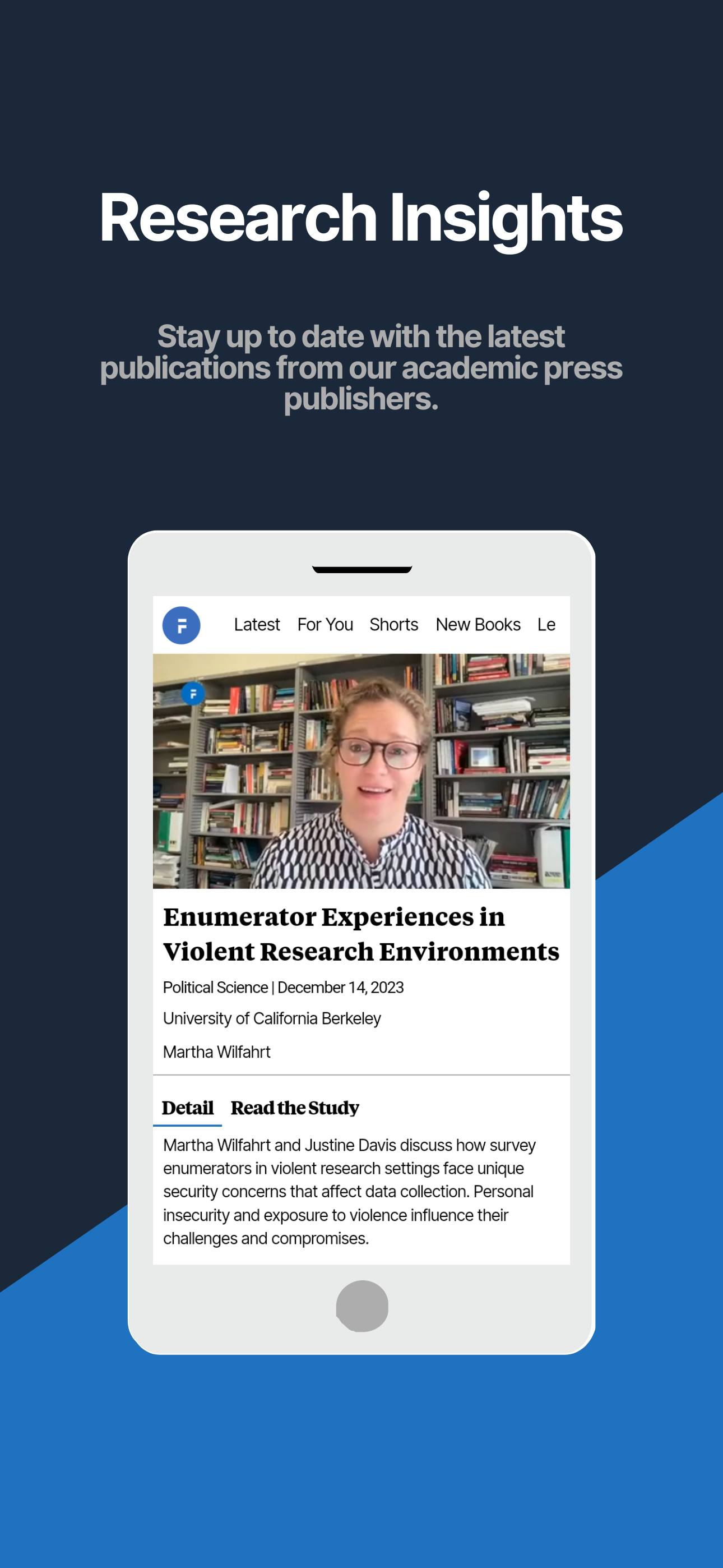The image size is (723, 1568).
Task: Tap the phone home button
Action: (x=362, y=1306)
